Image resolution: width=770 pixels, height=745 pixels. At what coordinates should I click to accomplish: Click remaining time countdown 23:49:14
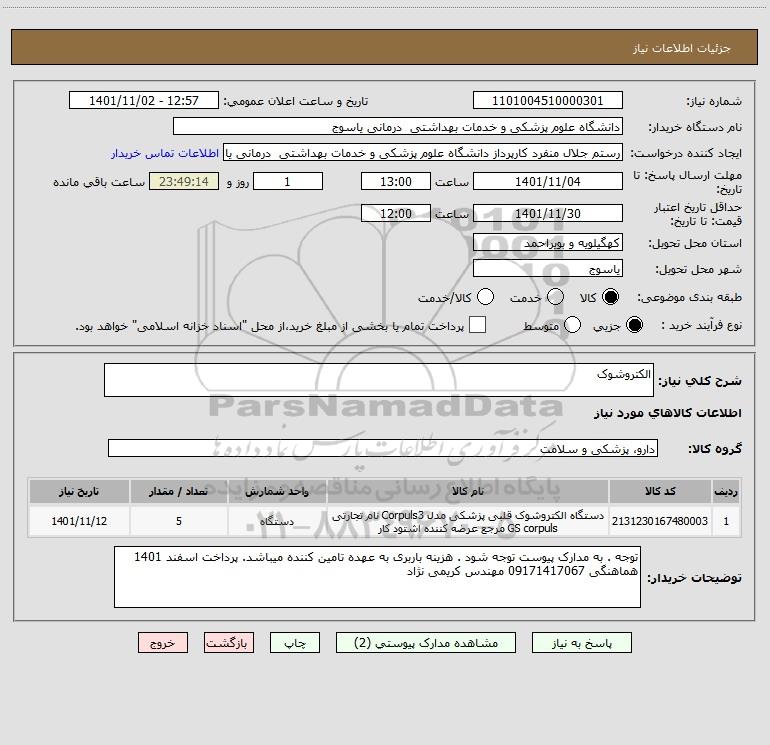(x=184, y=181)
